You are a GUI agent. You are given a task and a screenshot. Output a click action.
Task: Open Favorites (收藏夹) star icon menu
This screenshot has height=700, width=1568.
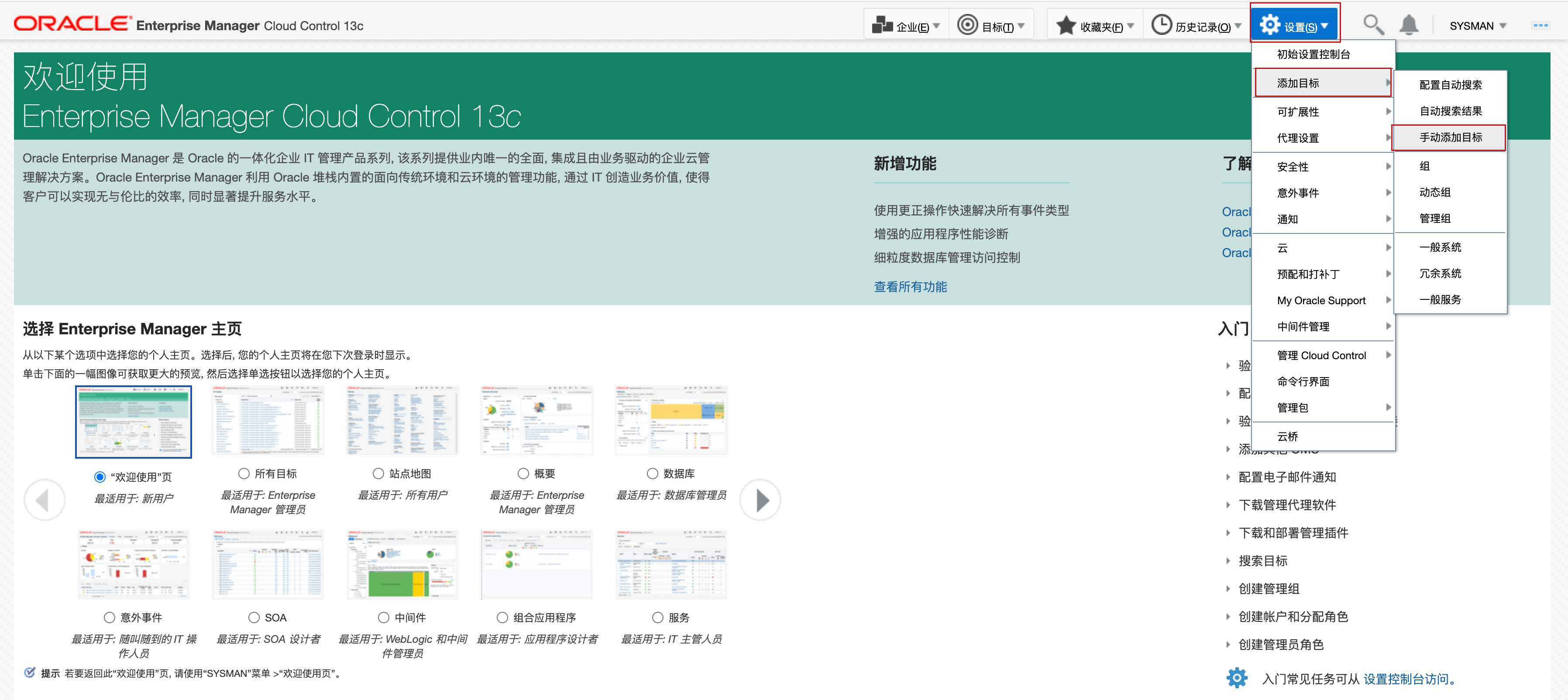pos(1066,26)
